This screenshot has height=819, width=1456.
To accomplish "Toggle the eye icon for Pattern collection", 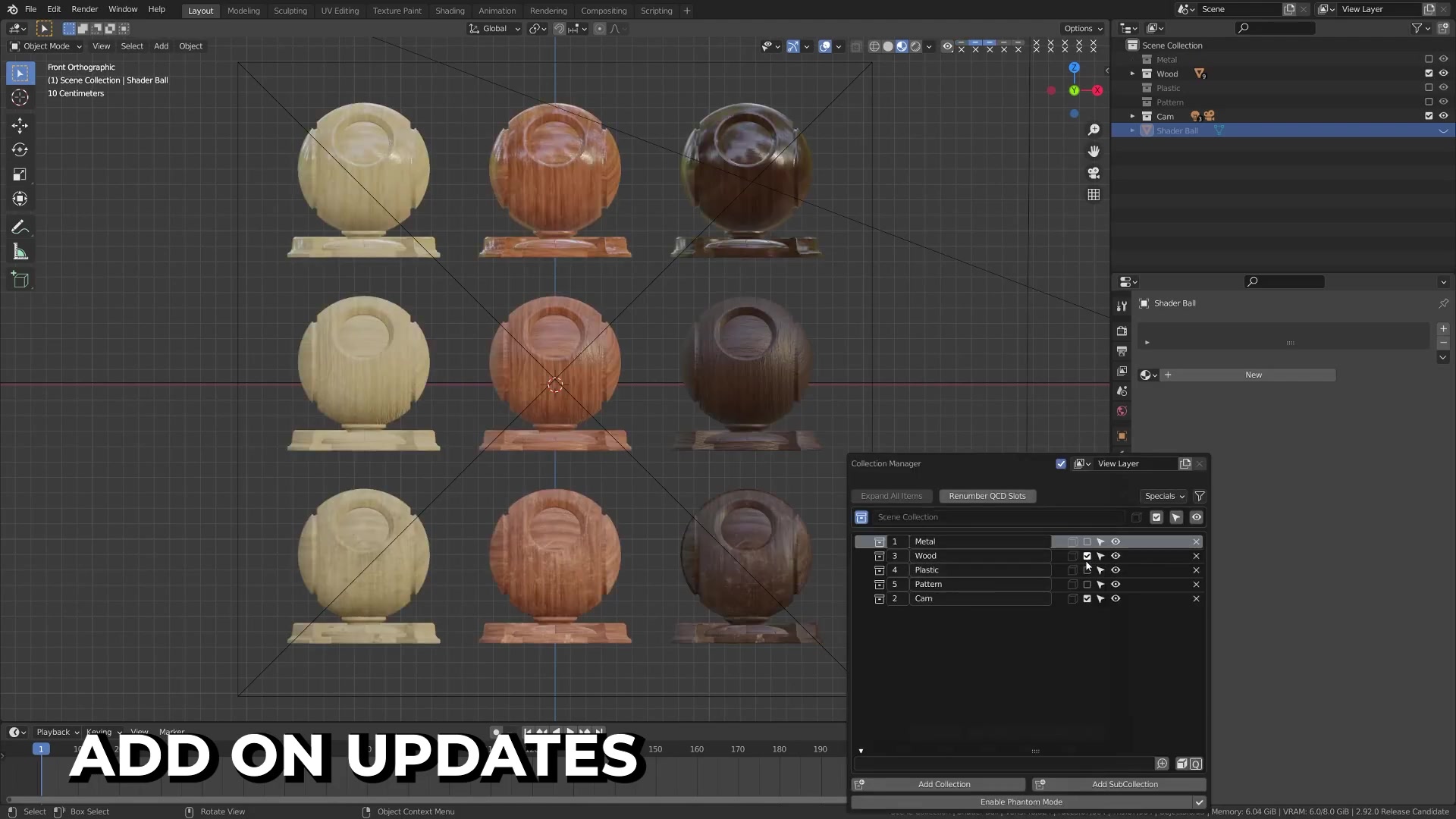I will 1115,583.
